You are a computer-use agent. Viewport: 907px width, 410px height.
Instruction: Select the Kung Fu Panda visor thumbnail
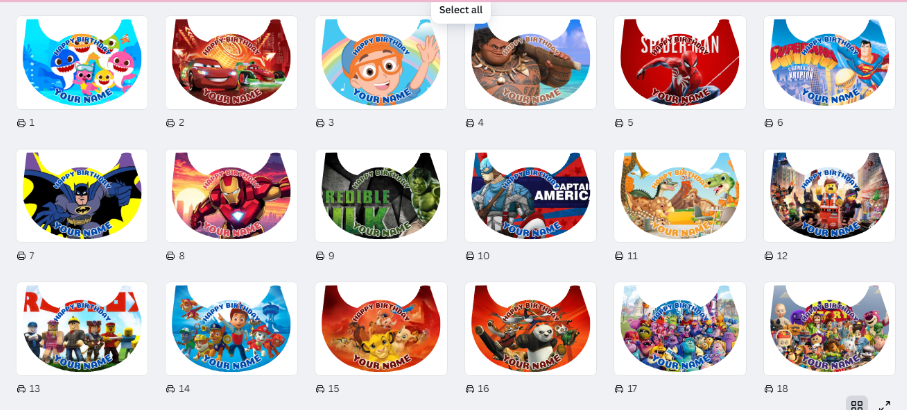[530, 328]
